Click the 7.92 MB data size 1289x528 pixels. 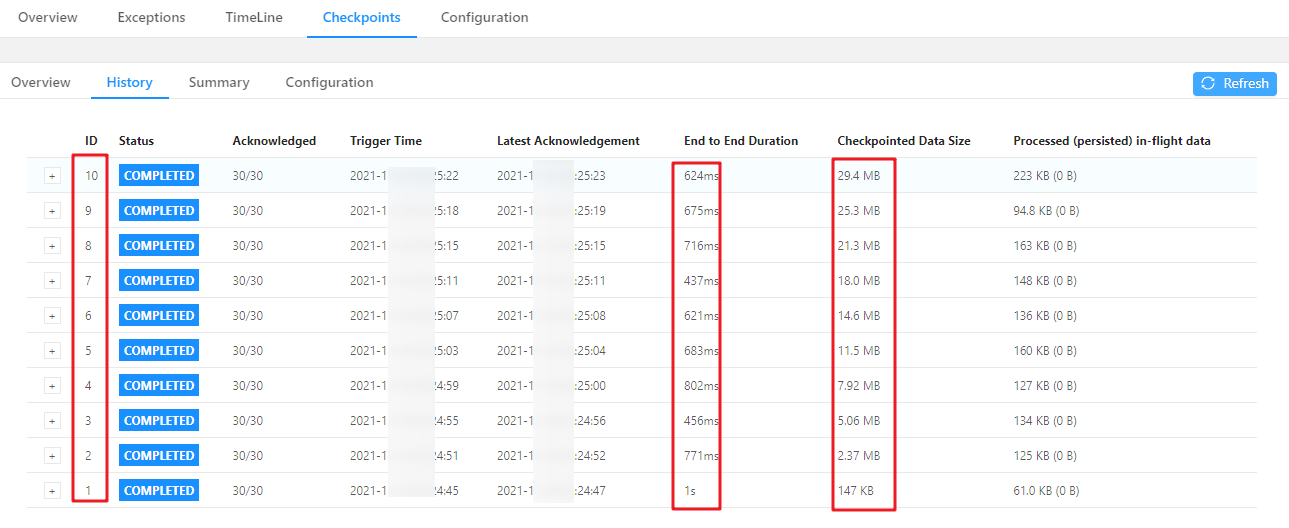(x=859, y=386)
